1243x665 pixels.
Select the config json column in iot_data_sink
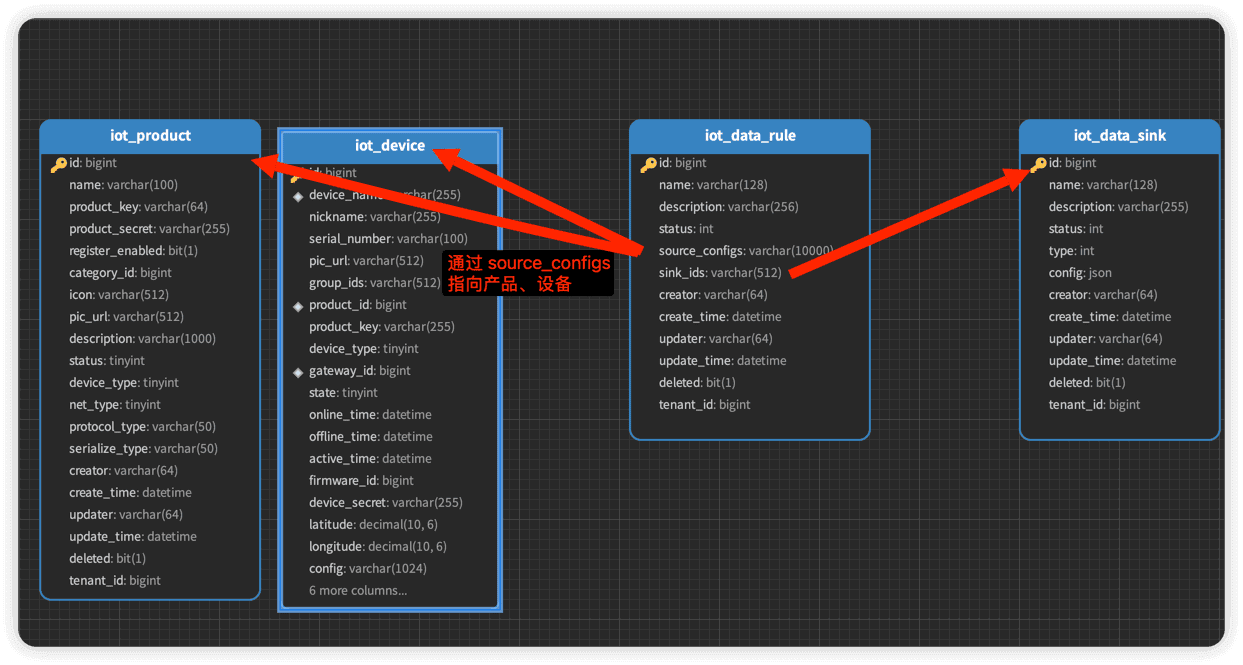coord(1080,273)
